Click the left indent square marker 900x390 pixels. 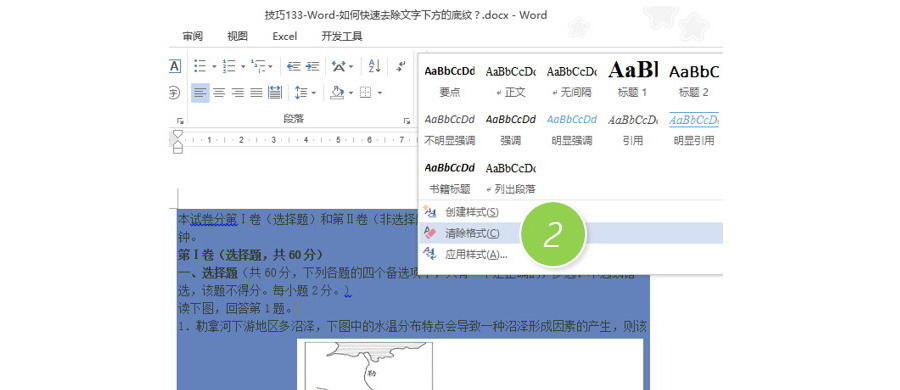coord(178,150)
